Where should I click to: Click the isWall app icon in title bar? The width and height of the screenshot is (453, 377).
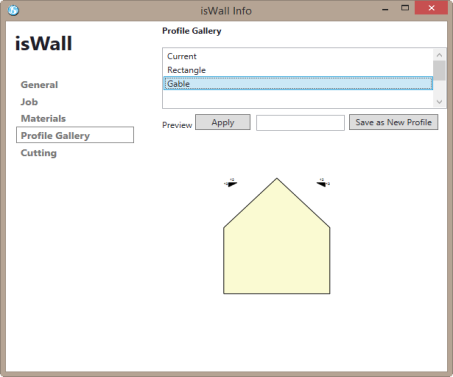tap(13, 10)
